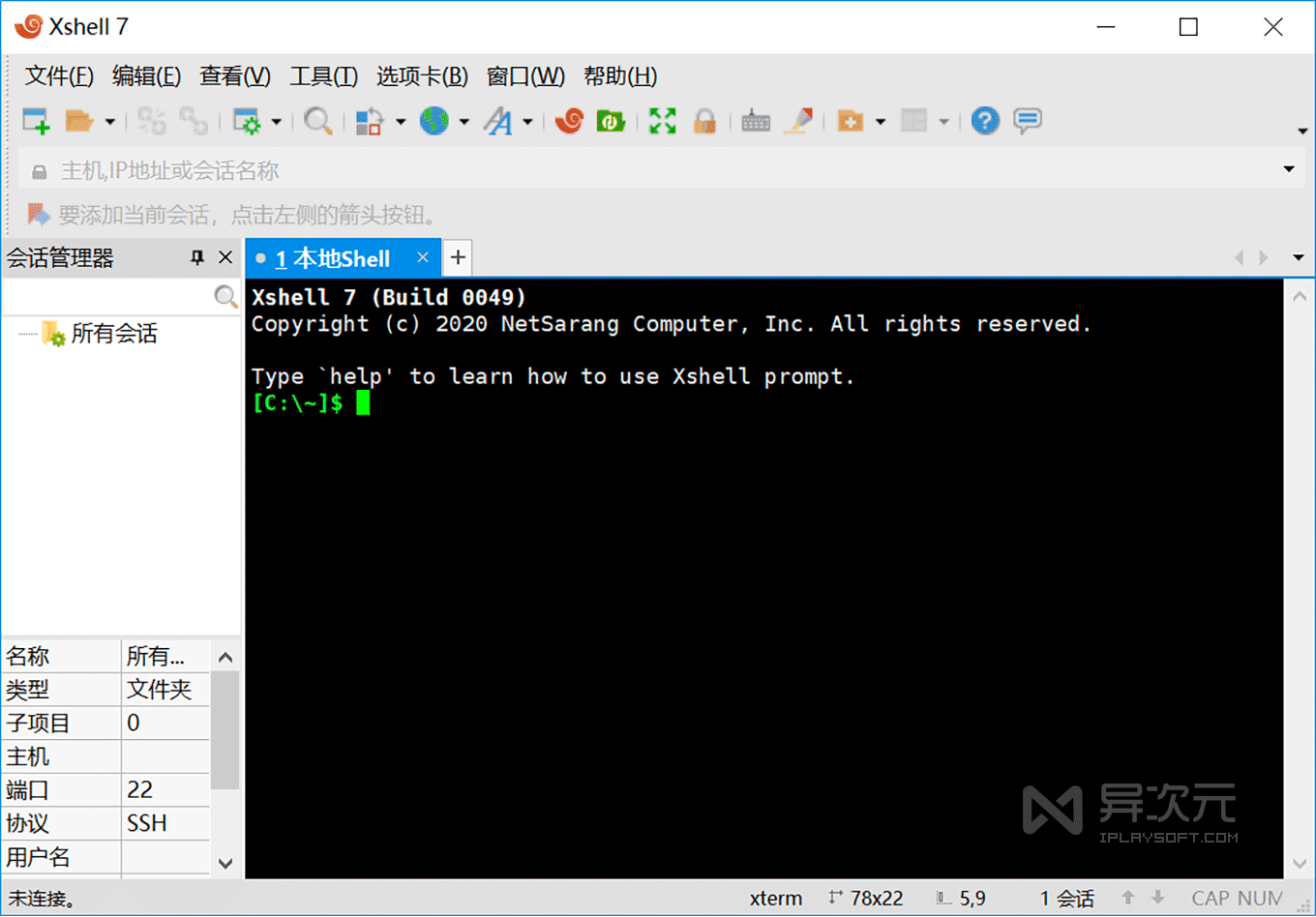The image size is (1316, 917).
Task: Open the globe icon dropdown arrow
Action: click(463, 120)
